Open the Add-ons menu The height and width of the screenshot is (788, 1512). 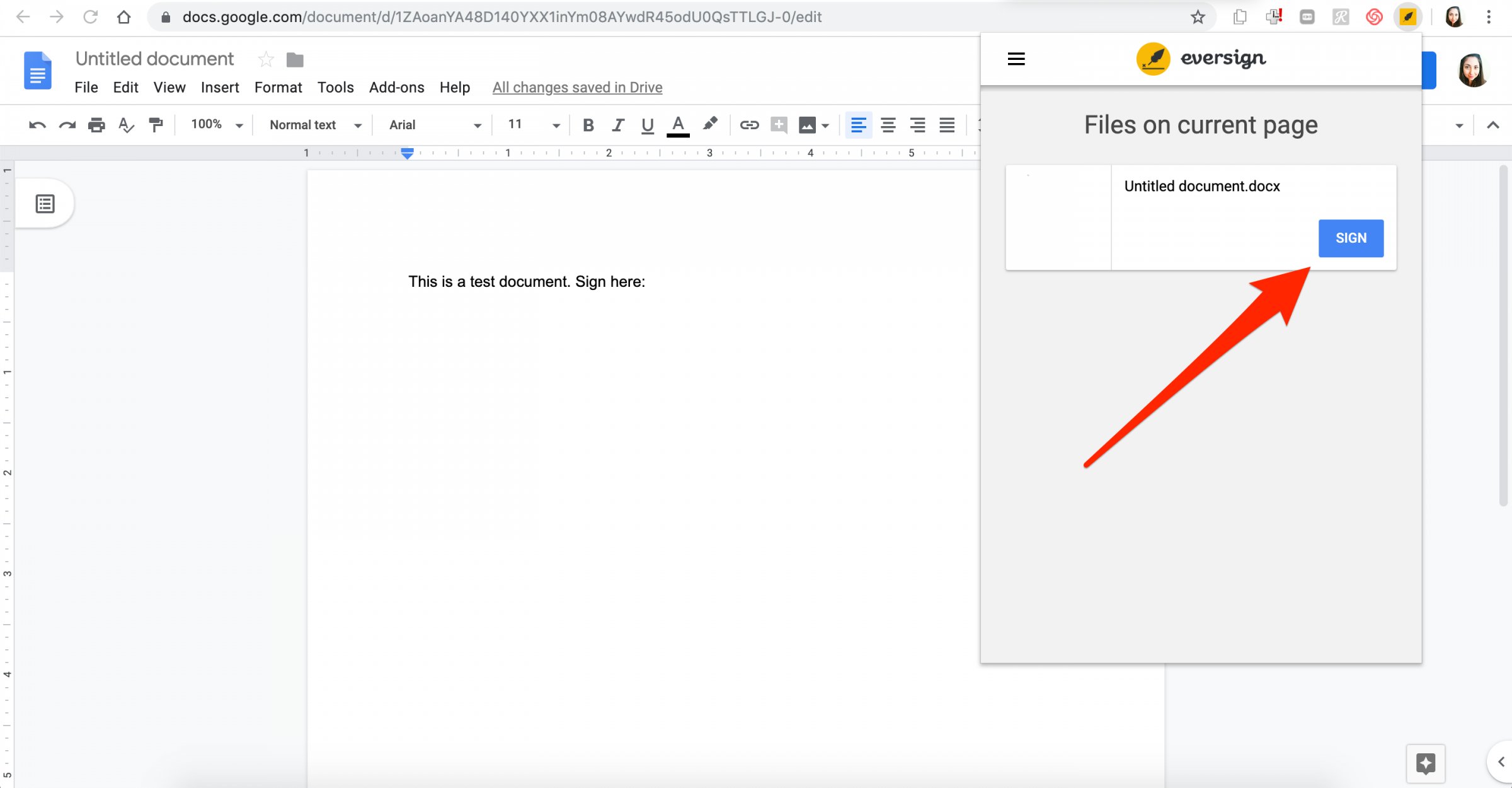[397, 87]
